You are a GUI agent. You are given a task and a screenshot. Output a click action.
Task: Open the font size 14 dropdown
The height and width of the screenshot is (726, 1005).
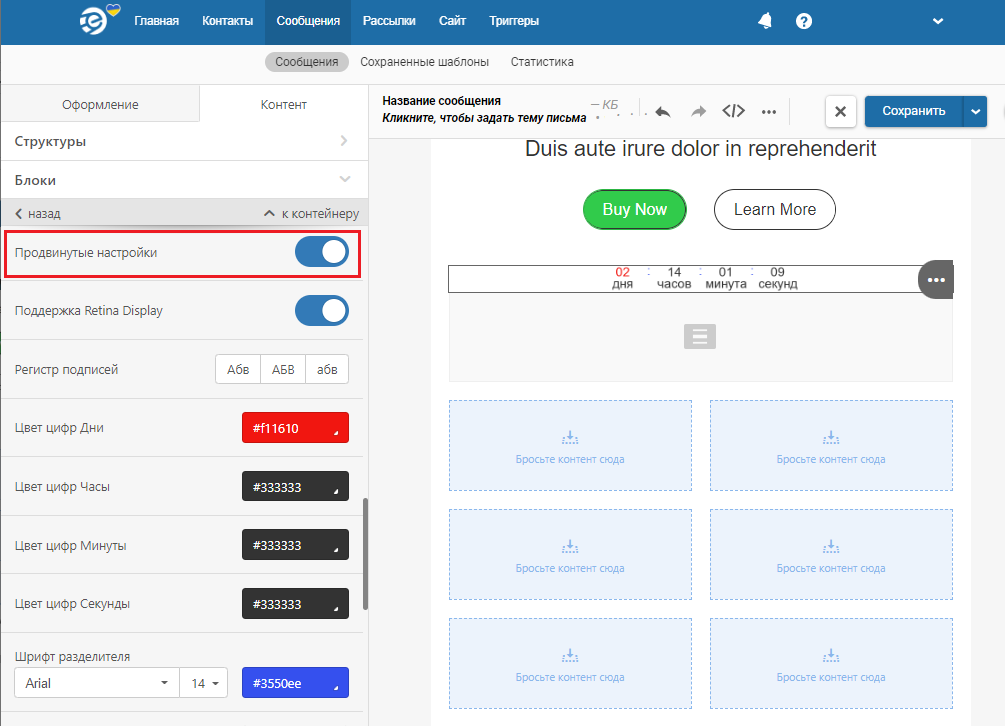pos(204,683)
